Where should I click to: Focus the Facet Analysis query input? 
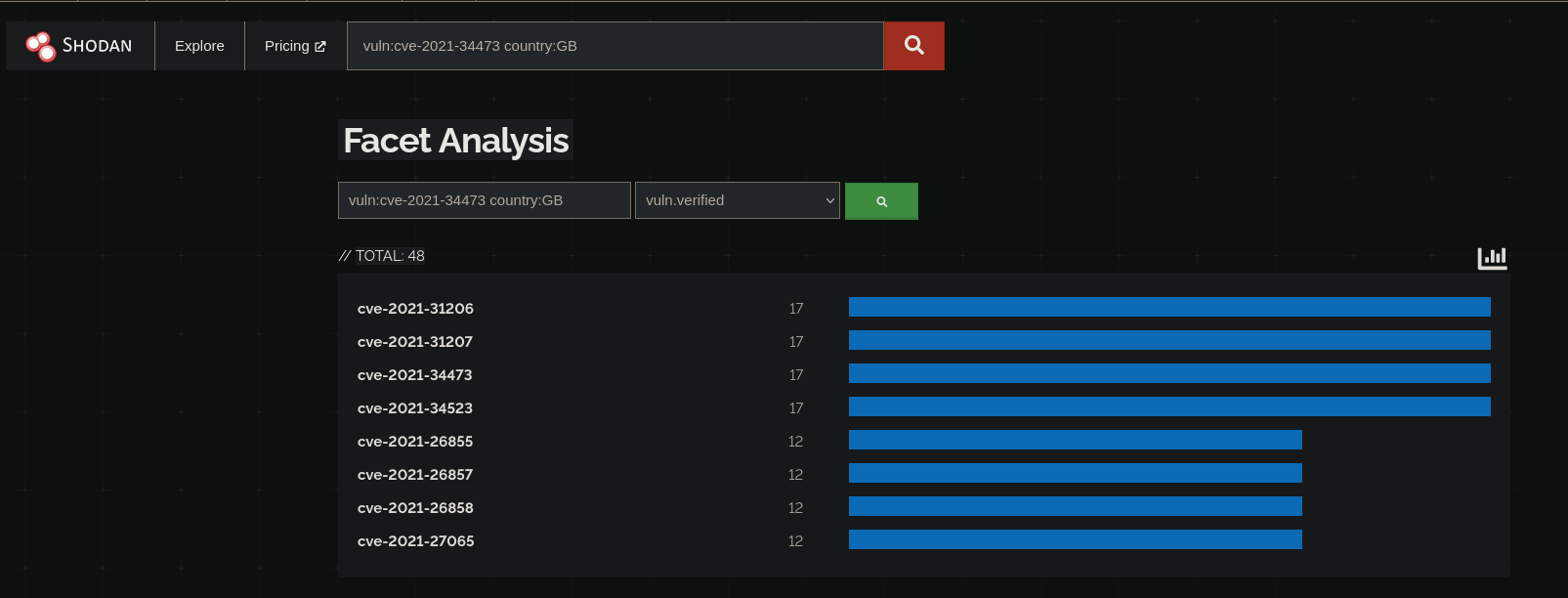(x=484, y=200)
